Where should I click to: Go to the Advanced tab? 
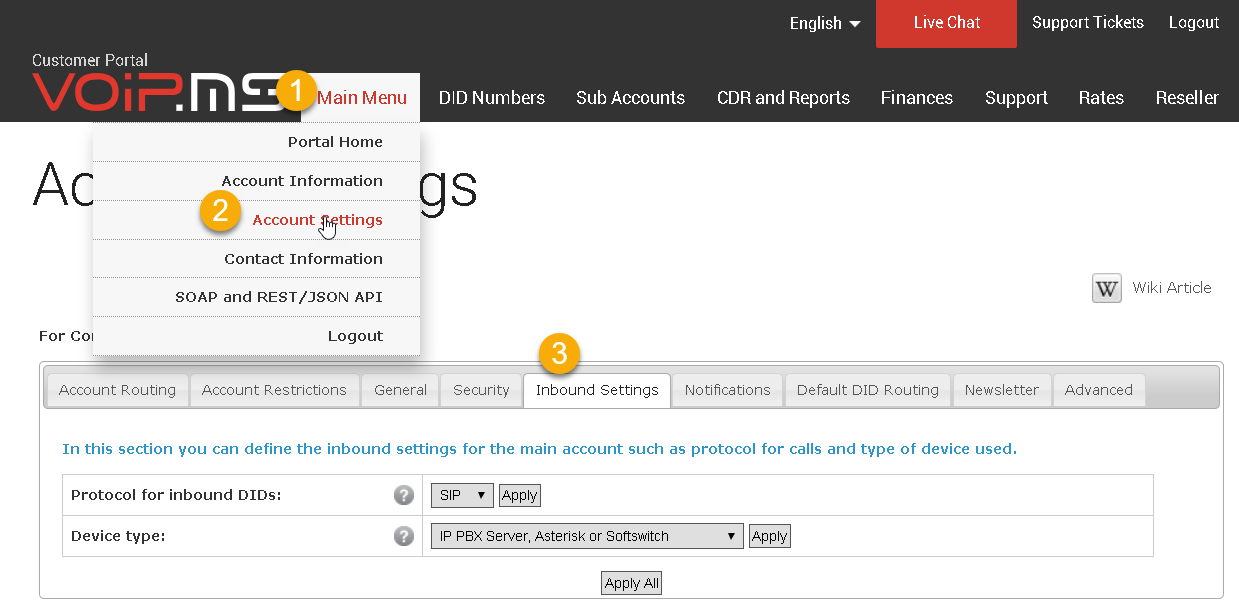[x=1098, y=390]
